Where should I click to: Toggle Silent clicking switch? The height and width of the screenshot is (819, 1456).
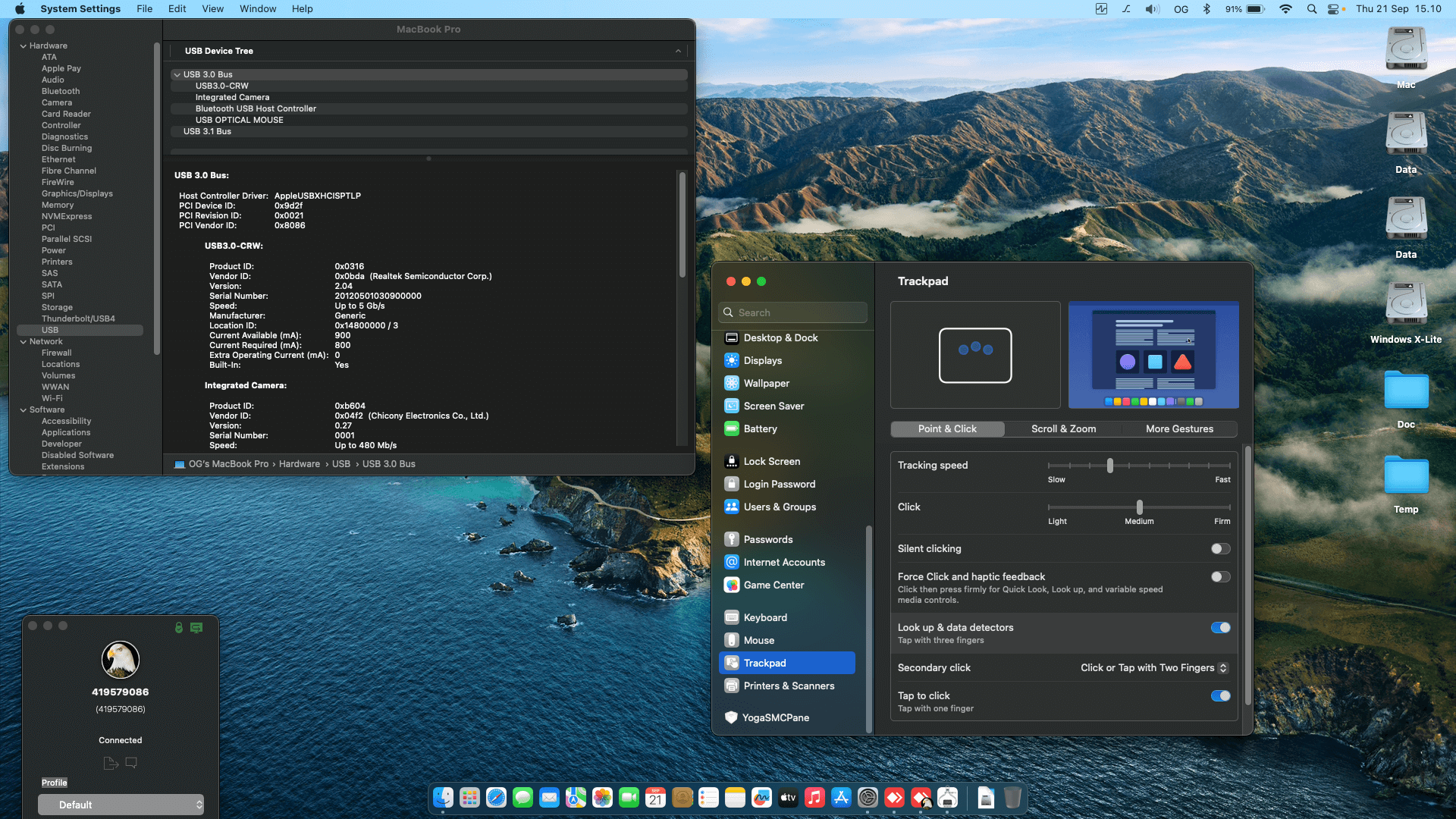pyautogui.click(x=1220, y=549)
